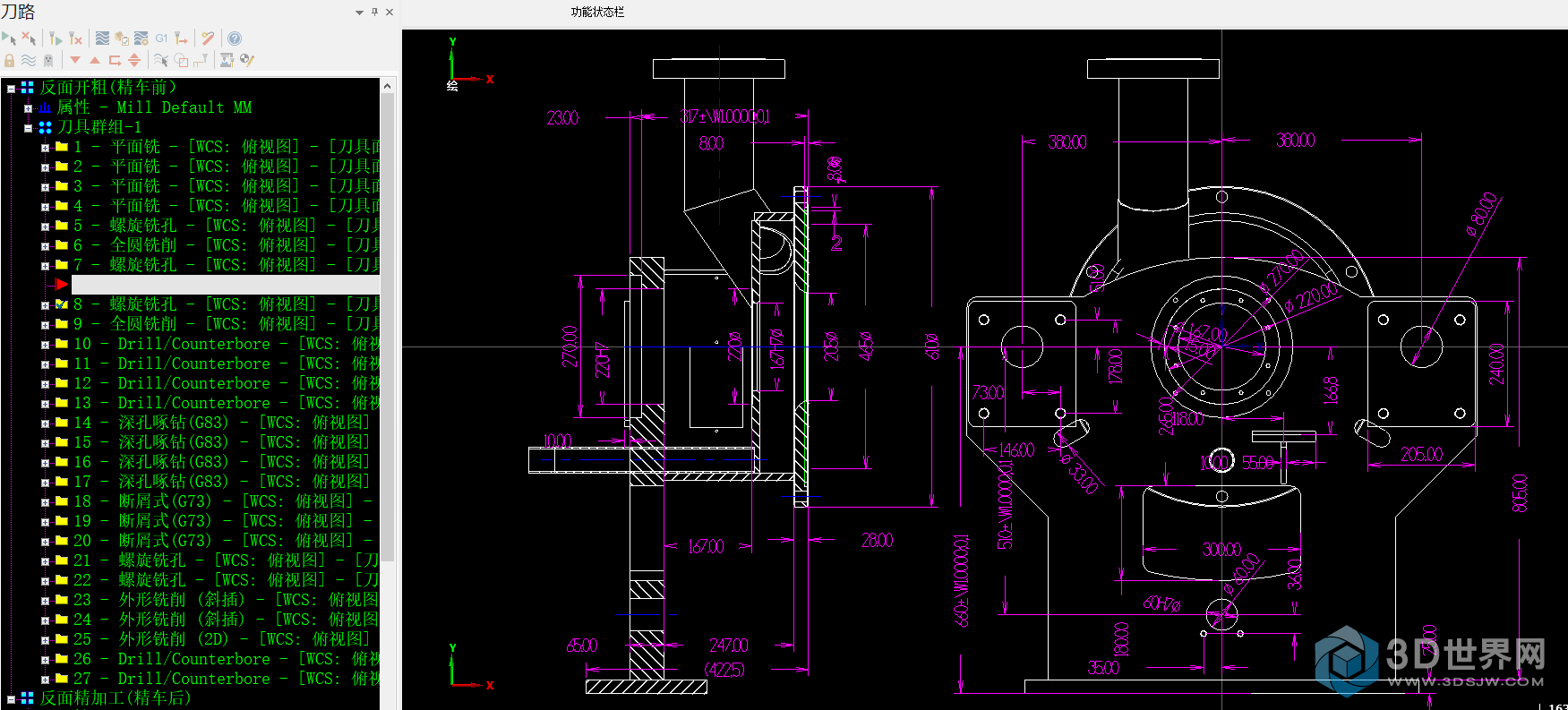Screen dimensions: 1568x710
Task: Collapse the 刀具群组-1 node
Action: (x=28, y=128)
